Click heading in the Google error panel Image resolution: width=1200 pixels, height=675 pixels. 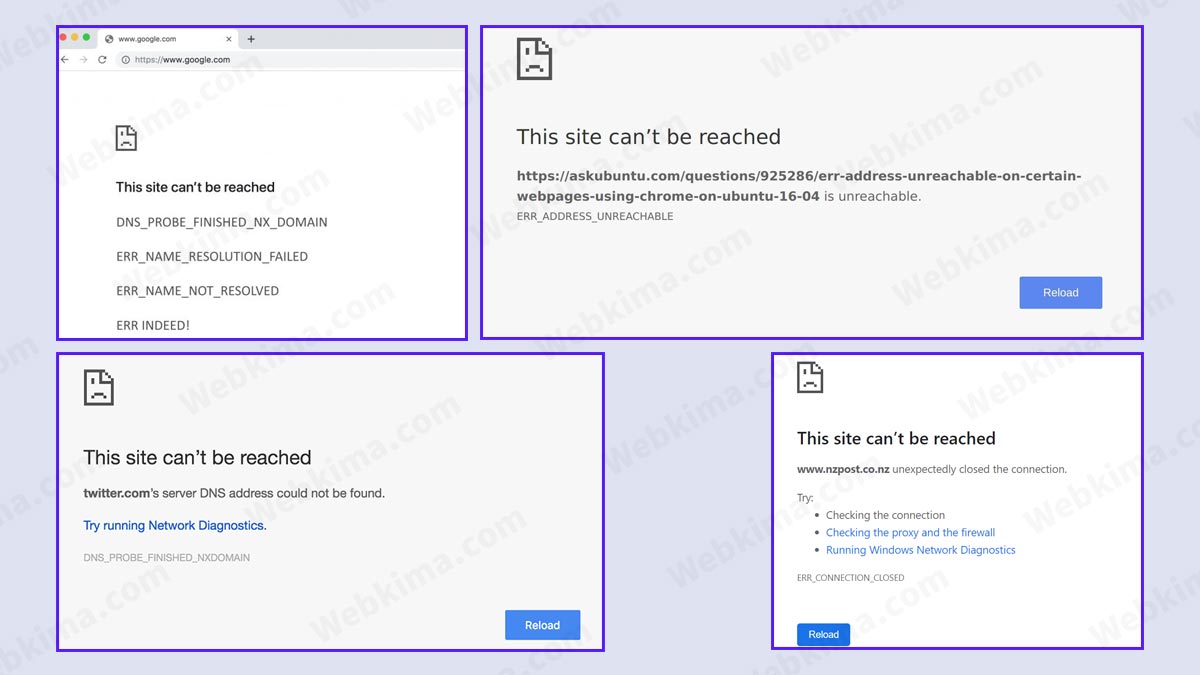coord(195,187)
